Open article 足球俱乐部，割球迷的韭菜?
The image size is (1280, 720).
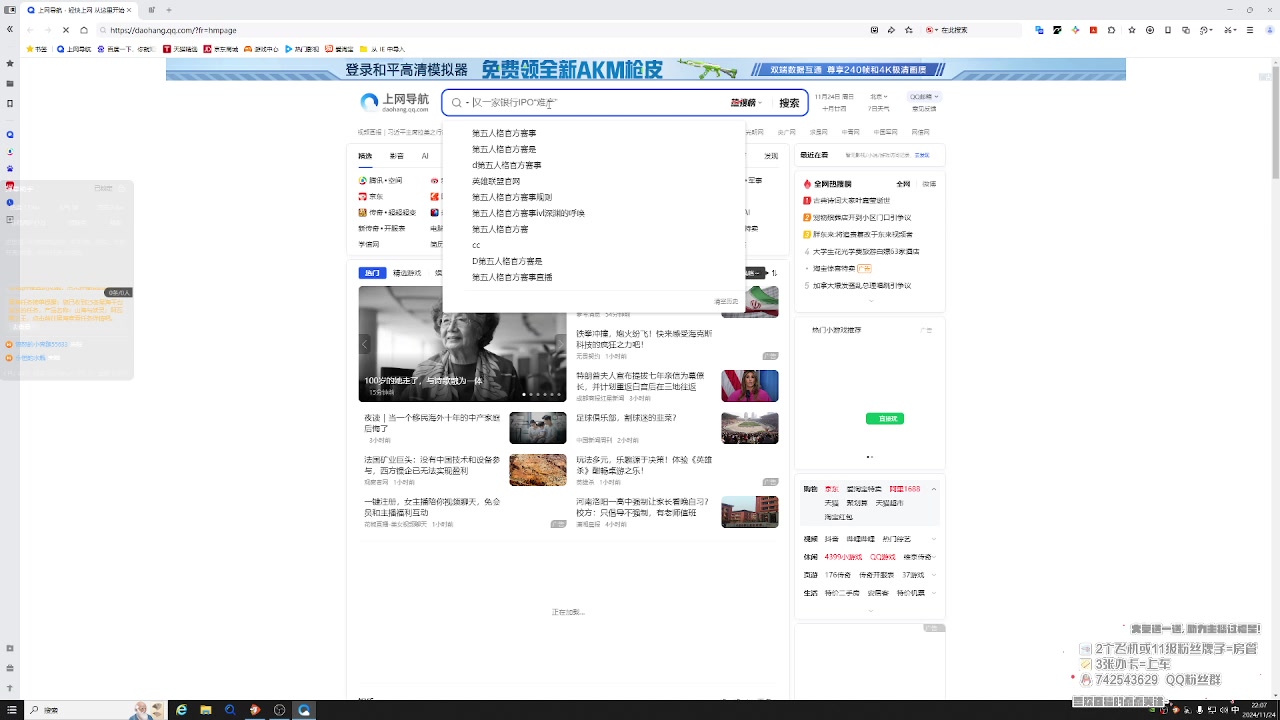click(626, 418)
